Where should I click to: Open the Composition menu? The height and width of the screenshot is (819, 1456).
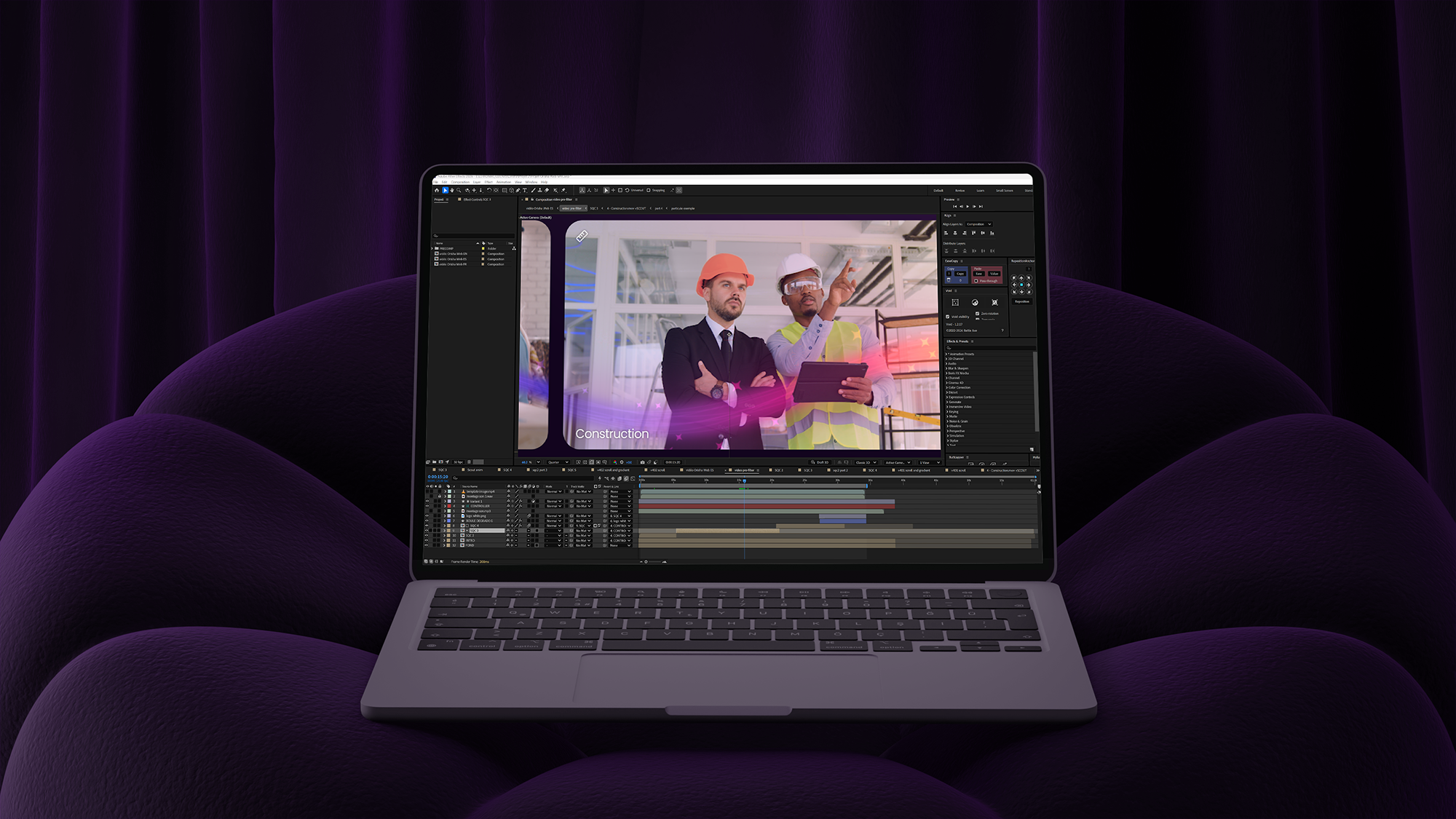click(x=460, y=182)
